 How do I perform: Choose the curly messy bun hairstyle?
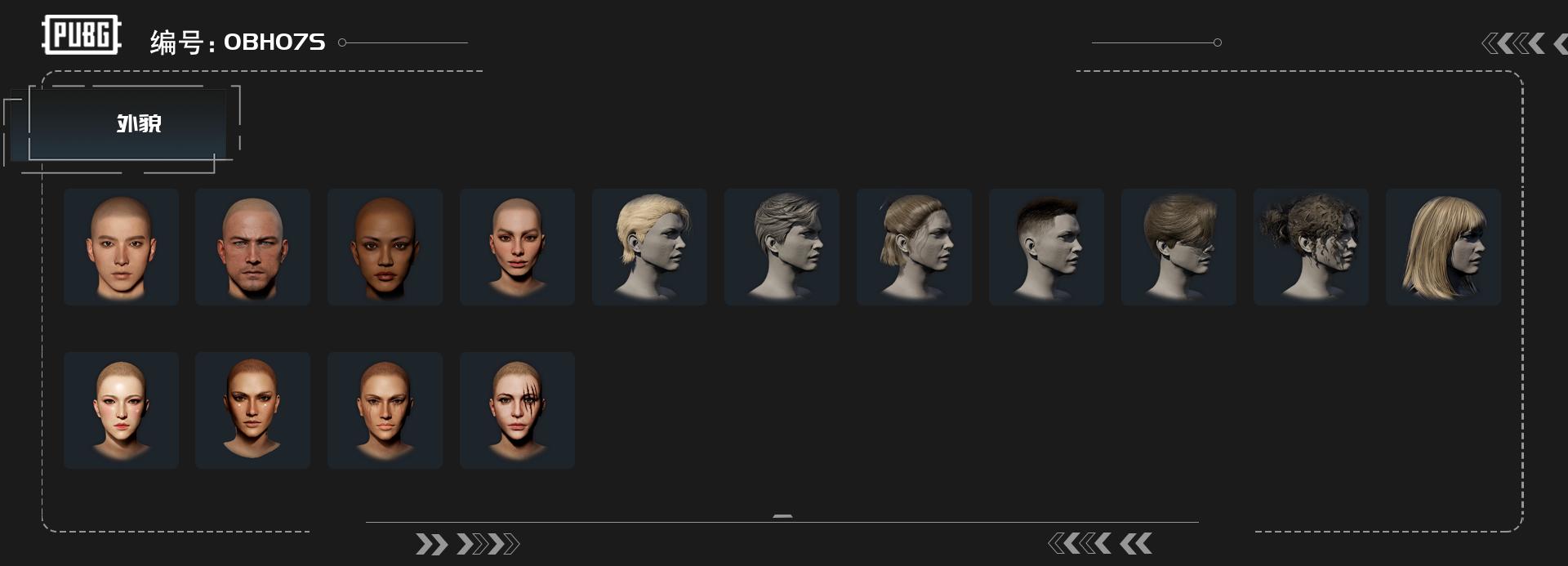(1311, 247)
